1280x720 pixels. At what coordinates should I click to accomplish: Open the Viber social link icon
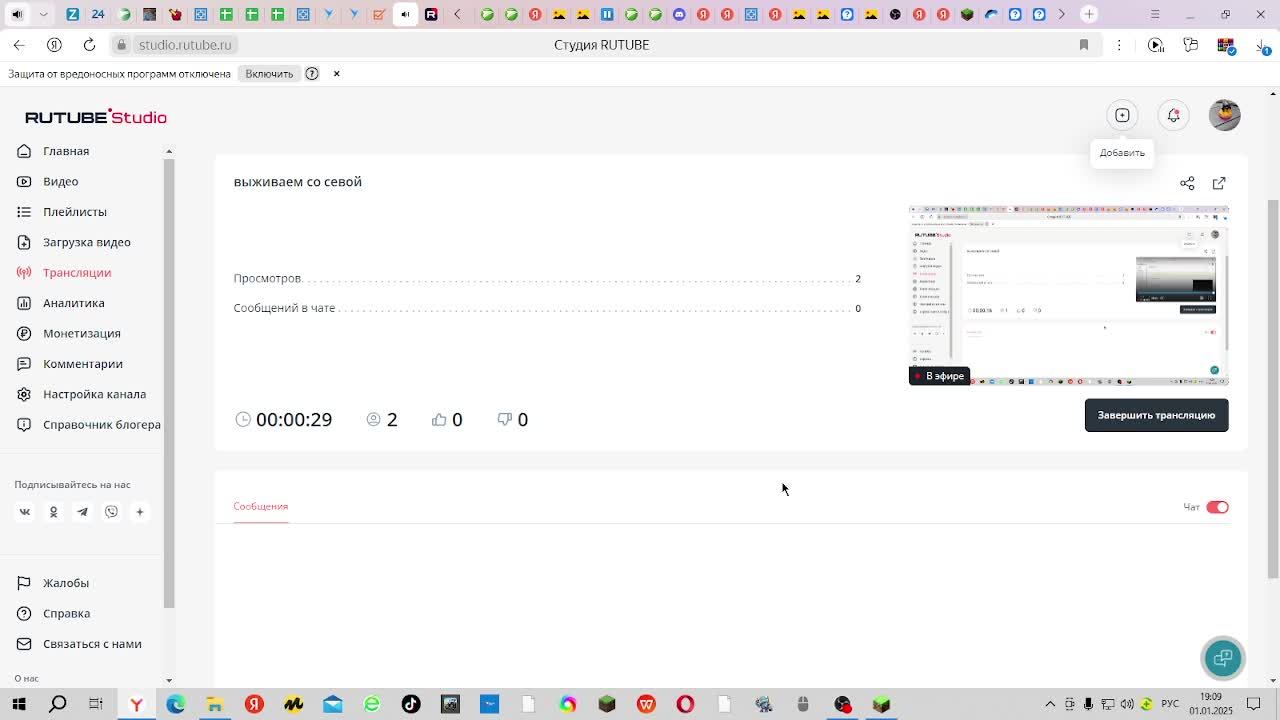(x=111, y=512)
